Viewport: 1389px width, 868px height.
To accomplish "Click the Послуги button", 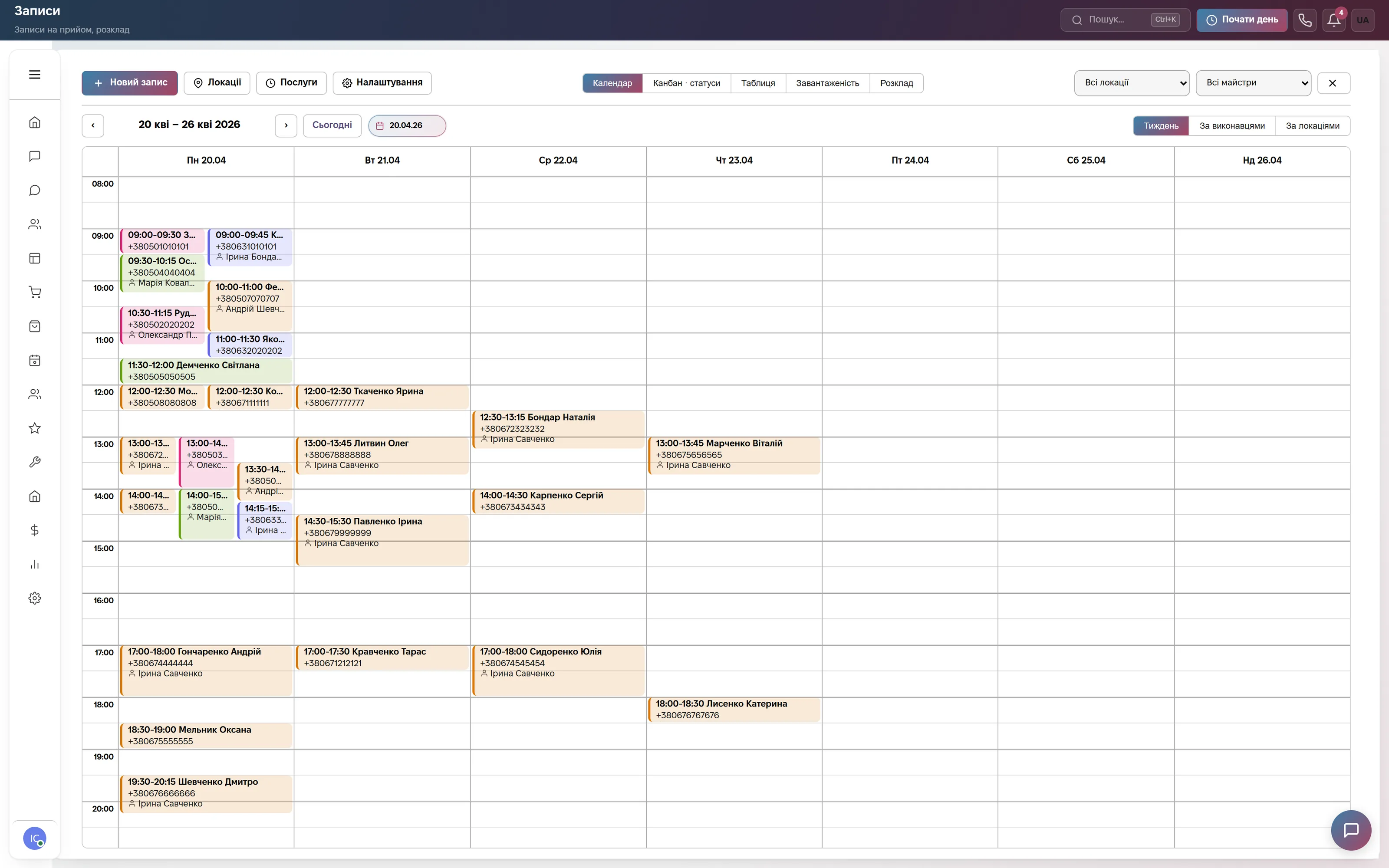I will [x=292, y=82].
